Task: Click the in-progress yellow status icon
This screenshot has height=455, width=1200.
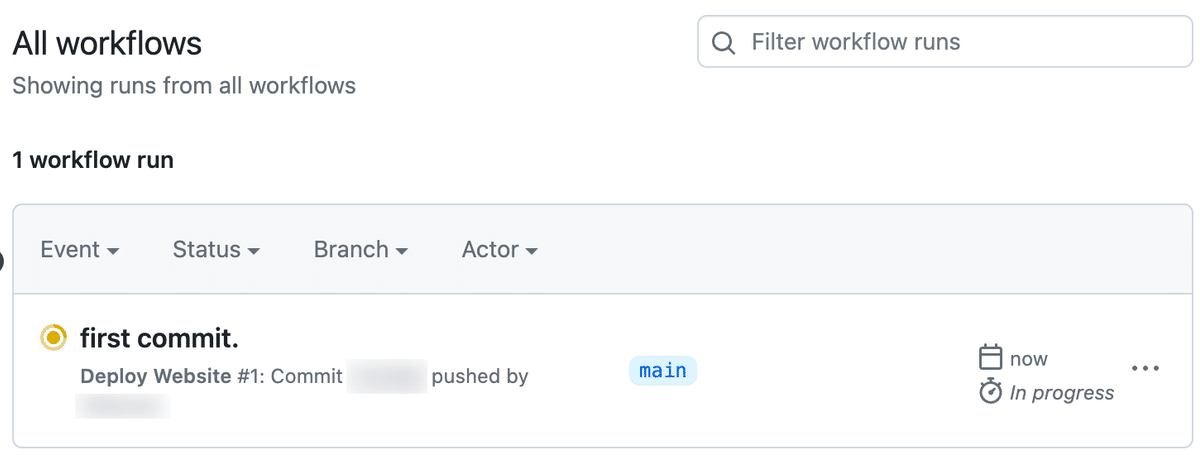Action: tap(53, 338)
